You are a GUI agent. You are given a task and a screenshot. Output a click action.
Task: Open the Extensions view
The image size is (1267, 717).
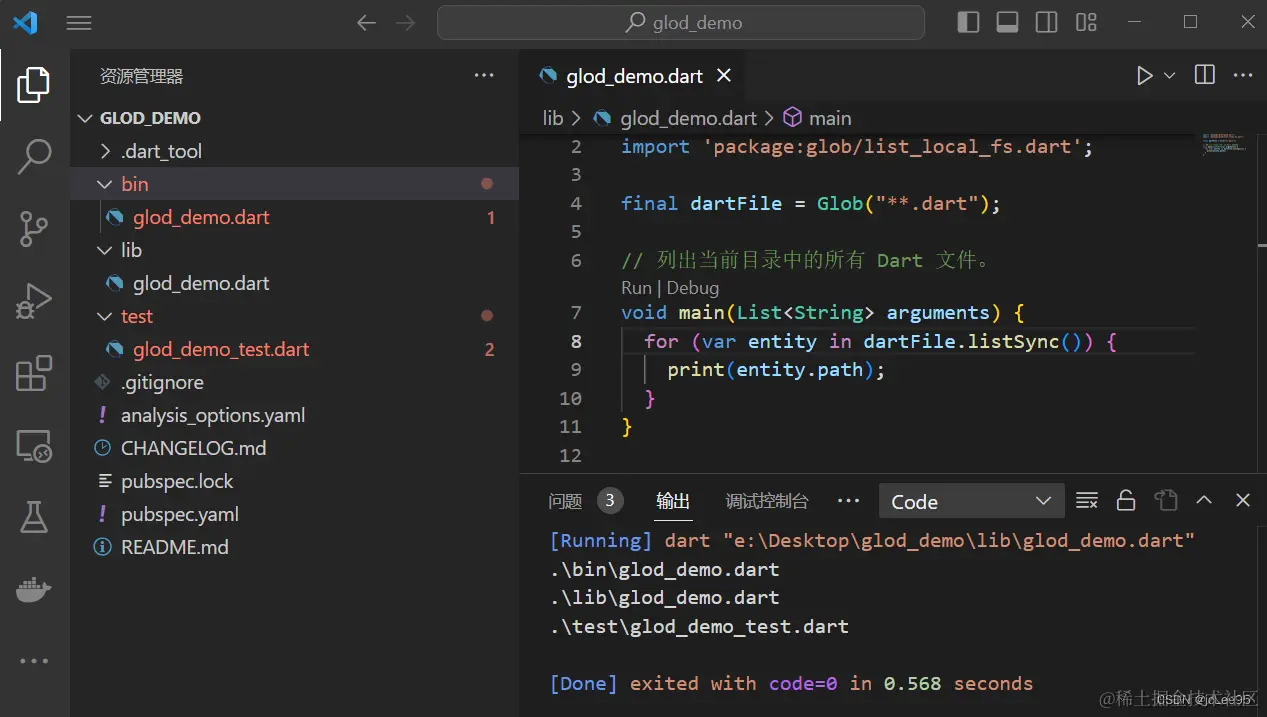pos(34,373)
